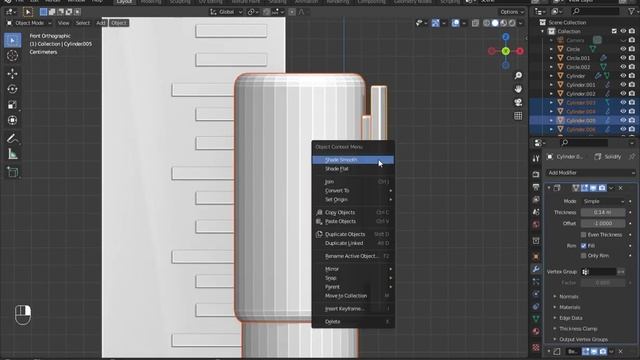The width and height of the screenshot is (640, 360).
Task: Open the Modifier properties wrench tab
Action: (x=536, y=269)
